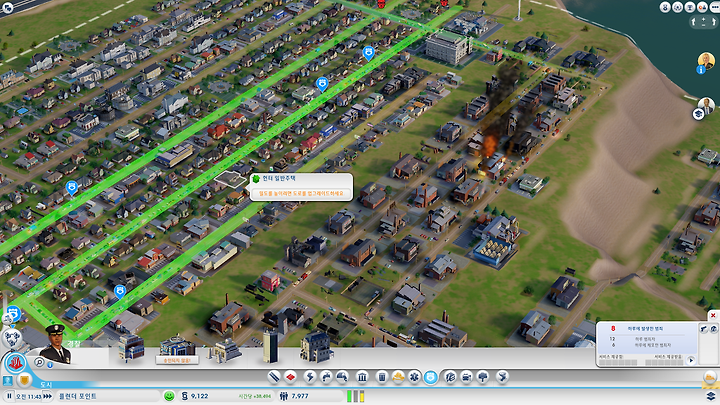Open the Education menu icon
720x405 pixels.
pyautogui.click(x=450, y=377)
